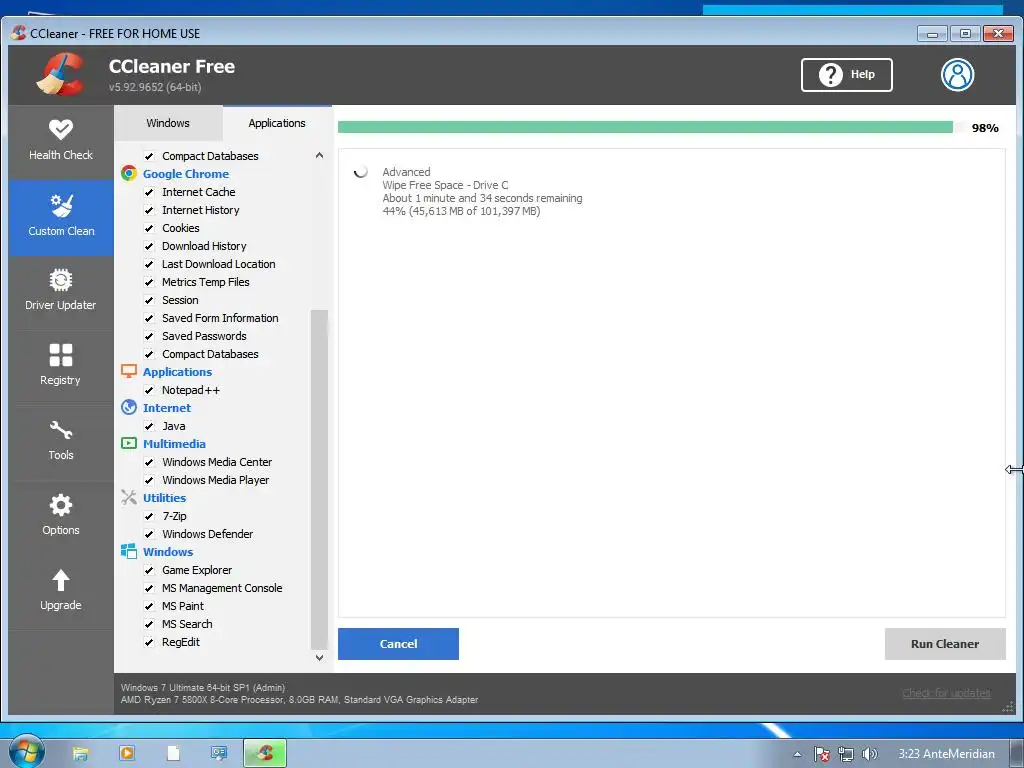
Task: Toggle the MS Management Console checkbox
Action: click(x=149, y=588)
